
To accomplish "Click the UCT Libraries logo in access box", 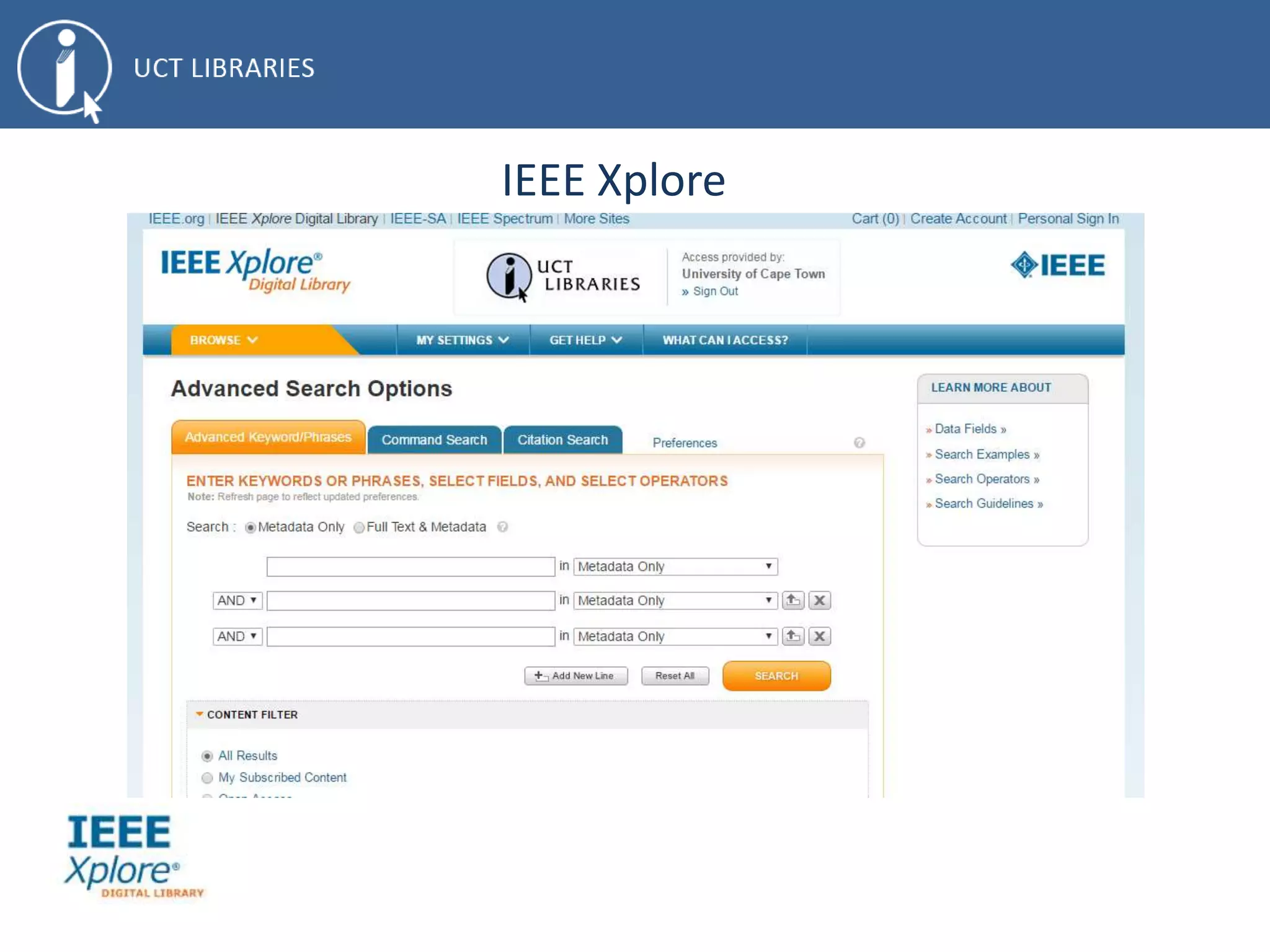I will point(563,276).
